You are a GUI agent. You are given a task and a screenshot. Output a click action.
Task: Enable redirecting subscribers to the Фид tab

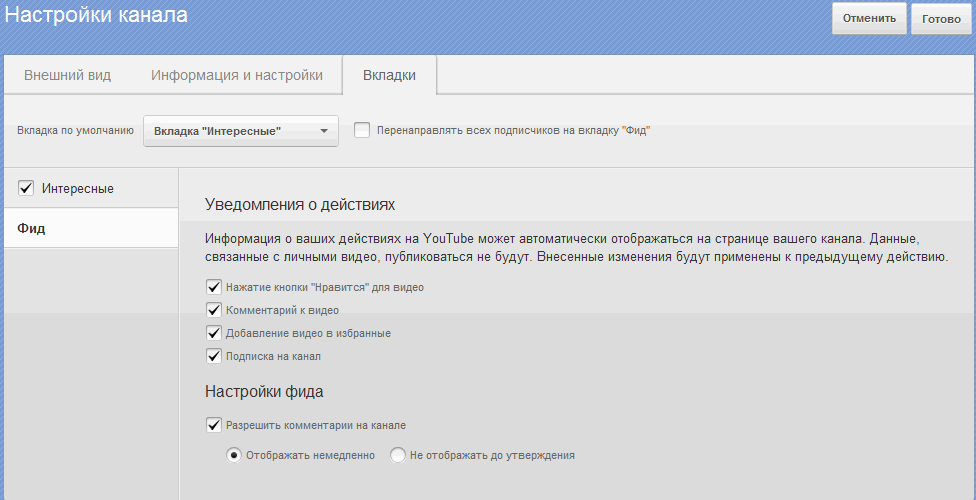point(362,130)
